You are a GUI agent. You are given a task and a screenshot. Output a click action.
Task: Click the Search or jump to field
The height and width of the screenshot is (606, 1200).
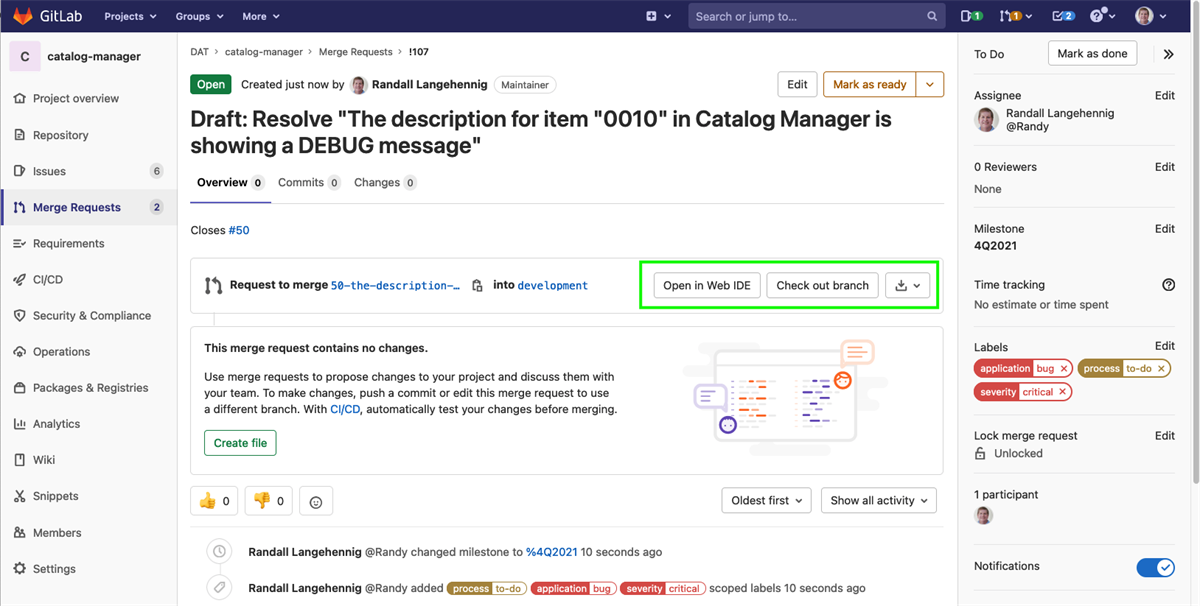pyautogui.click(x=816, y=15)
